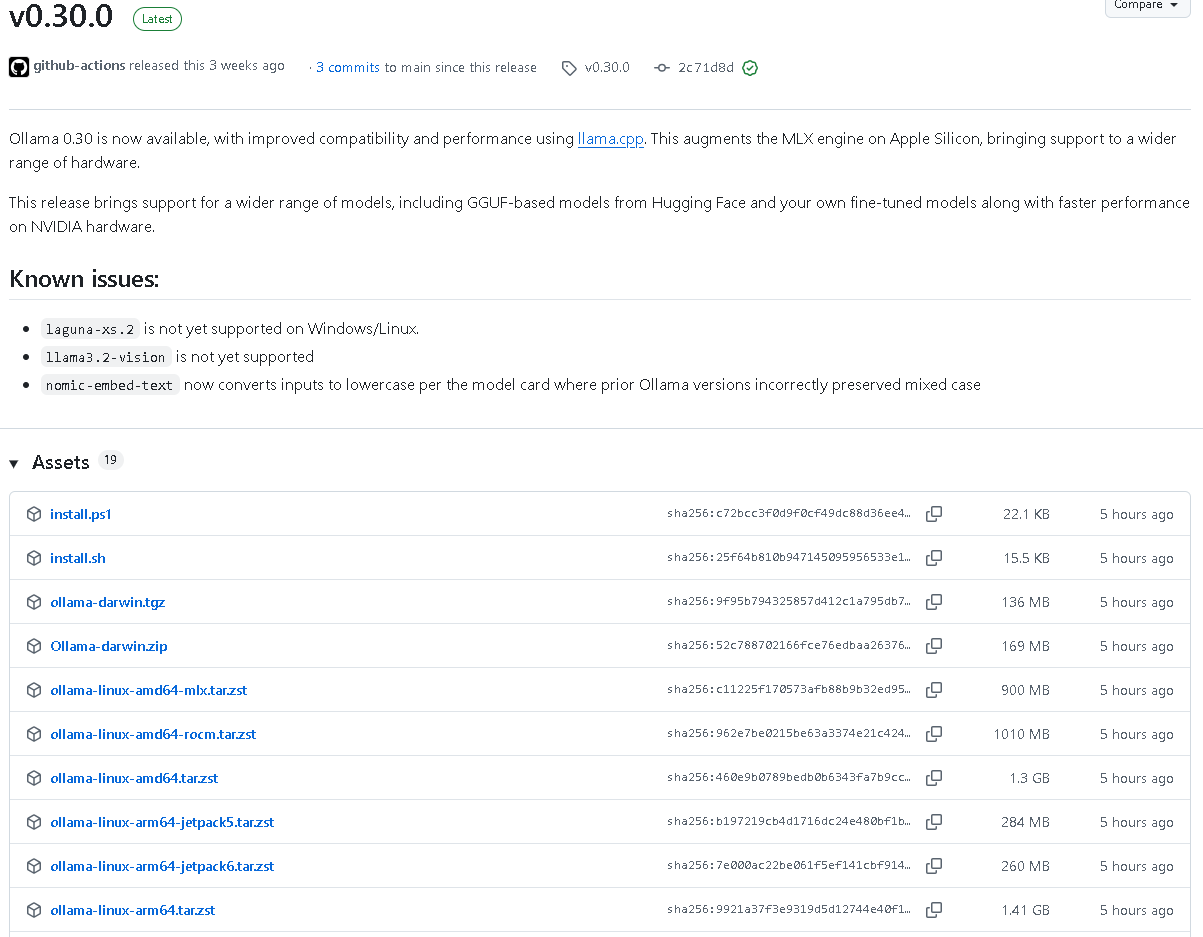Screen dimensions: 1203x937
Task: Click the package icon beside ollama-linux-amd64.tar.zst
Action: [33, 778]
